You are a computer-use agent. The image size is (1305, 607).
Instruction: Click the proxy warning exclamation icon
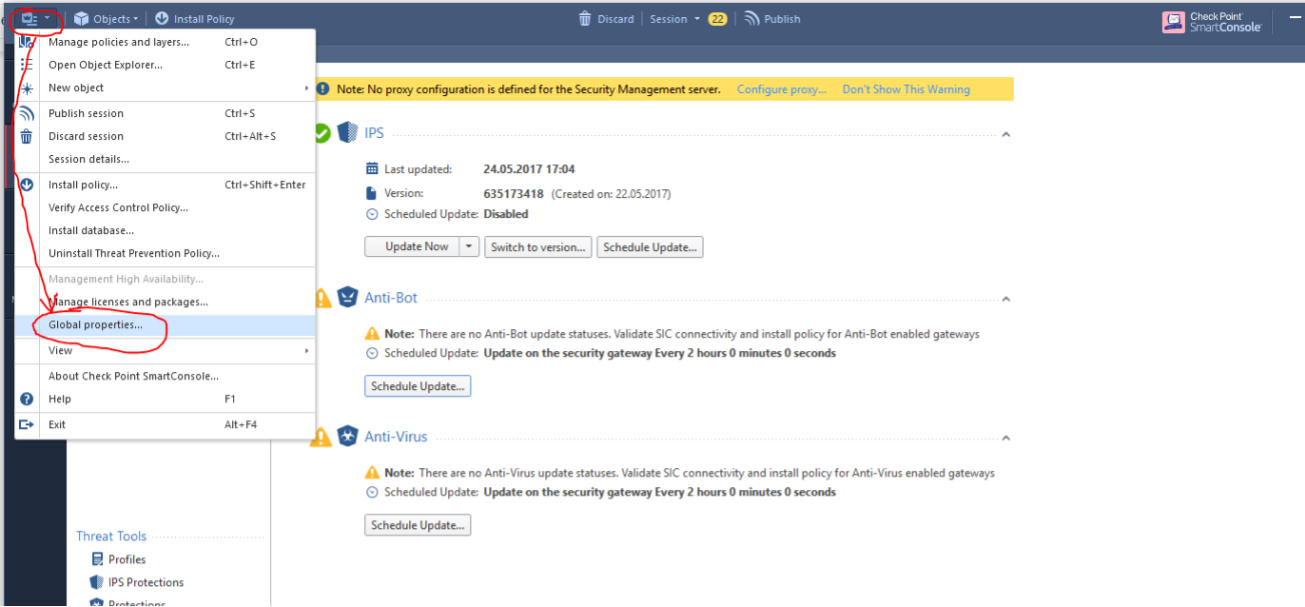point(323,89)
